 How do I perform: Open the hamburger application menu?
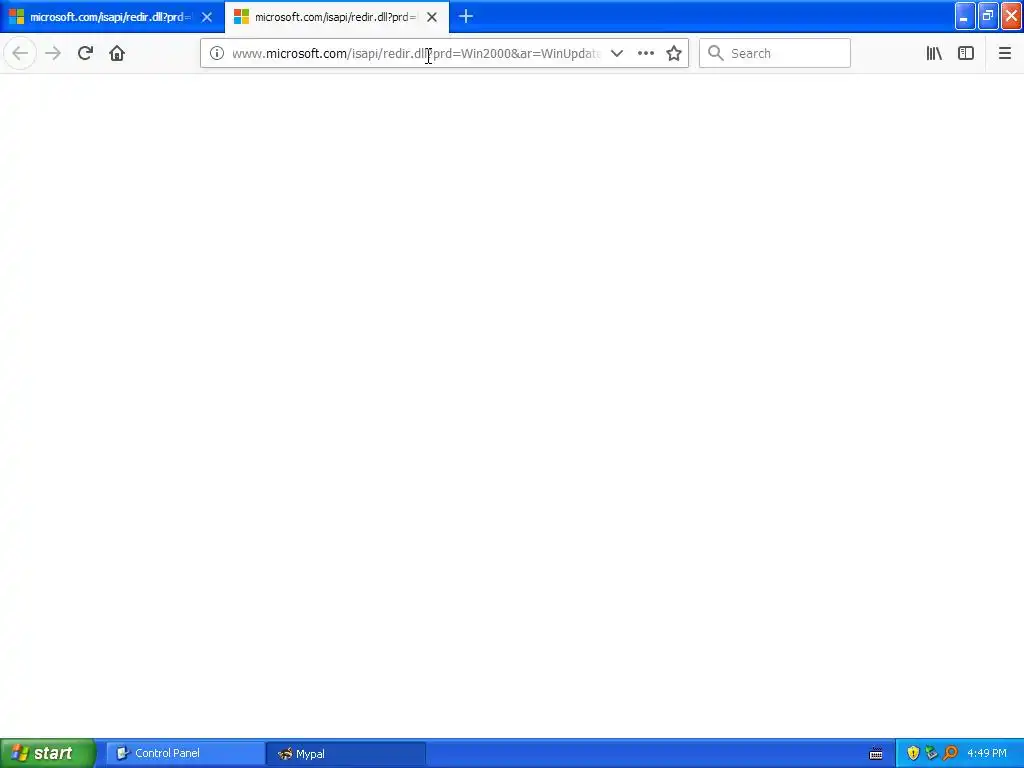pos(1005,54)
